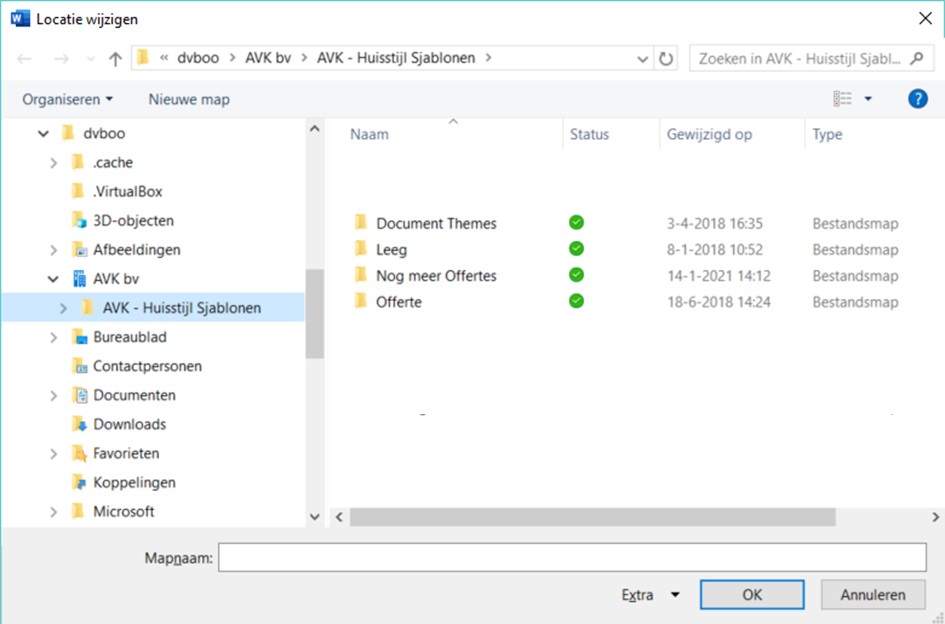Screen dimensions: 945x624
Task: Click the Favorieten star folder icon
Action: point(79,453)
